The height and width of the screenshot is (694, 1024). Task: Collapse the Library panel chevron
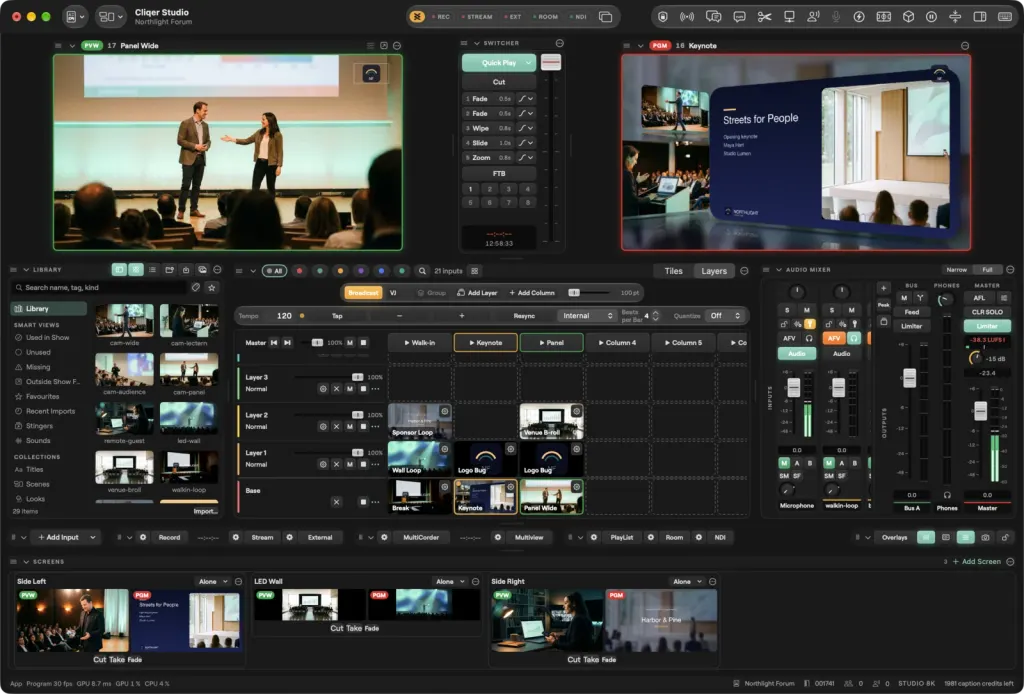point(26,270)
